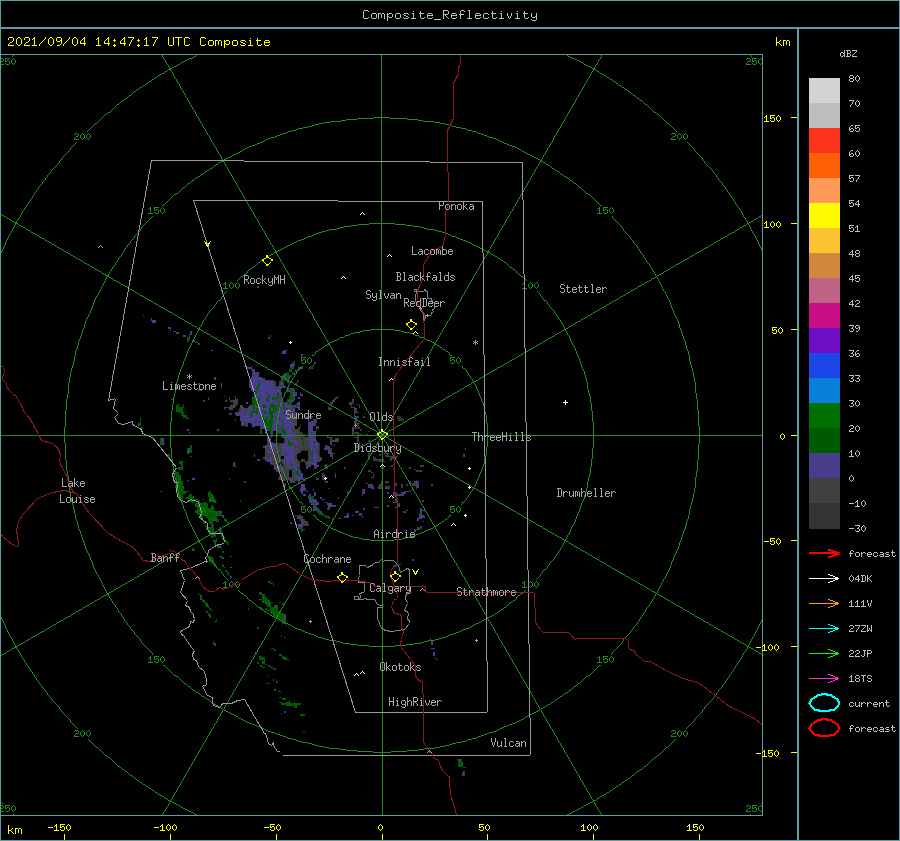Click the Airdrie label

click(394, 534)
